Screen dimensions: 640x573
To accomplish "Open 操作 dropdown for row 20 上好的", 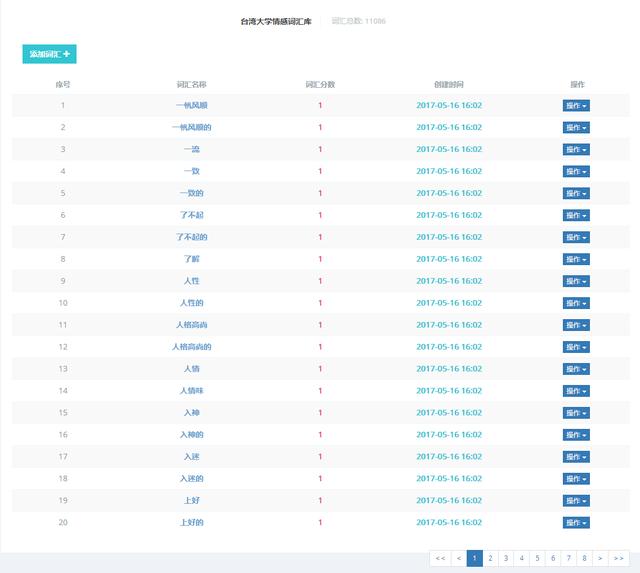I will pyautogui.click(x=576, y=523).
